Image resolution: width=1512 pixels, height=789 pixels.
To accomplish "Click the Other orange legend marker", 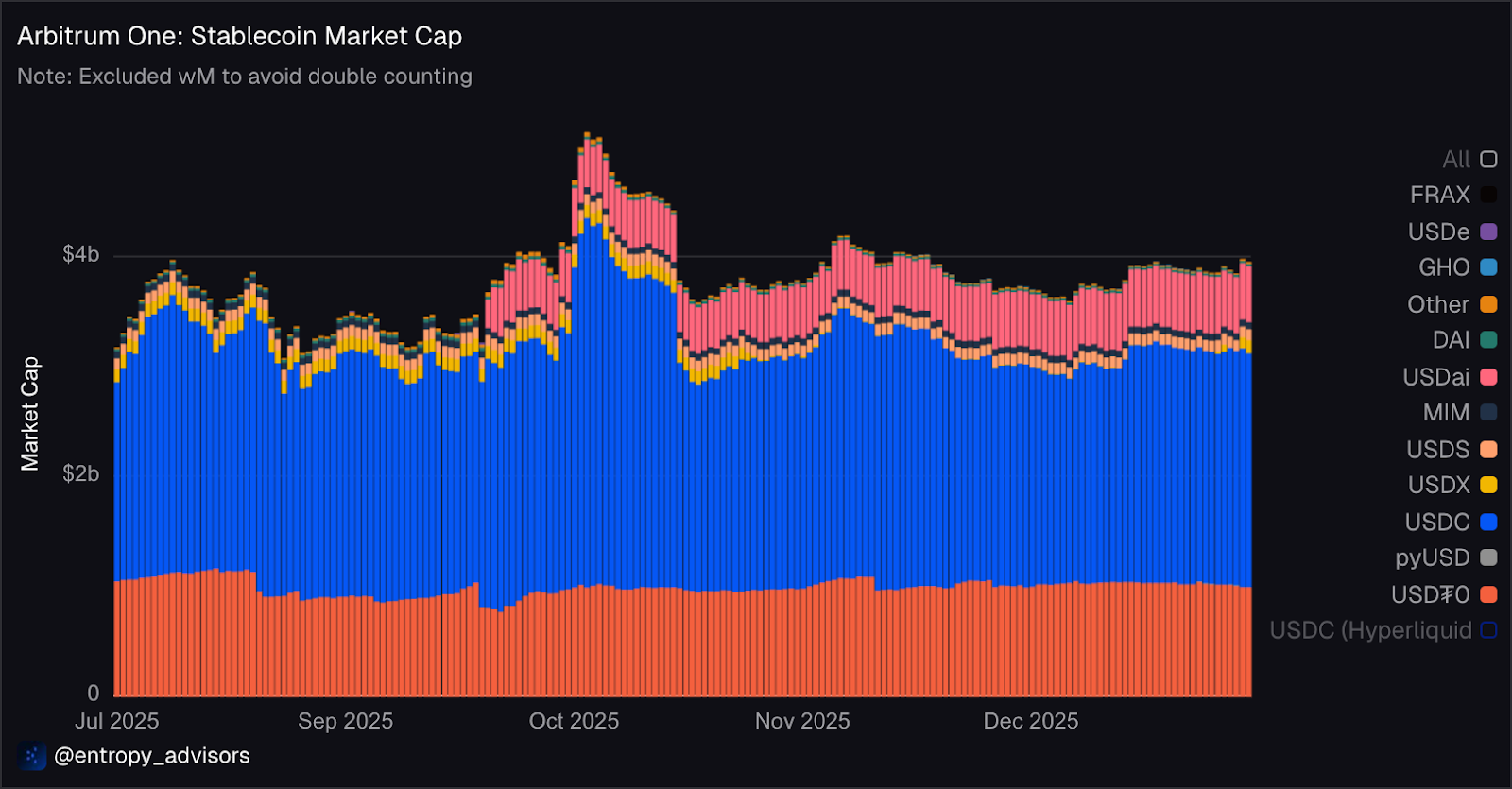I will [1488, 304].
